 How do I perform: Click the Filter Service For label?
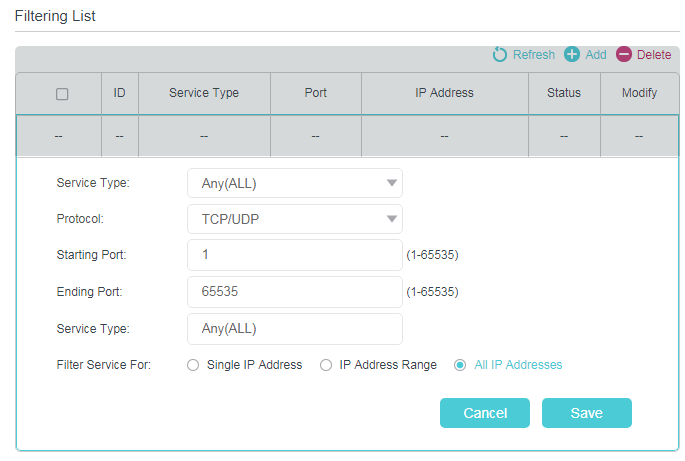point(104,365)
